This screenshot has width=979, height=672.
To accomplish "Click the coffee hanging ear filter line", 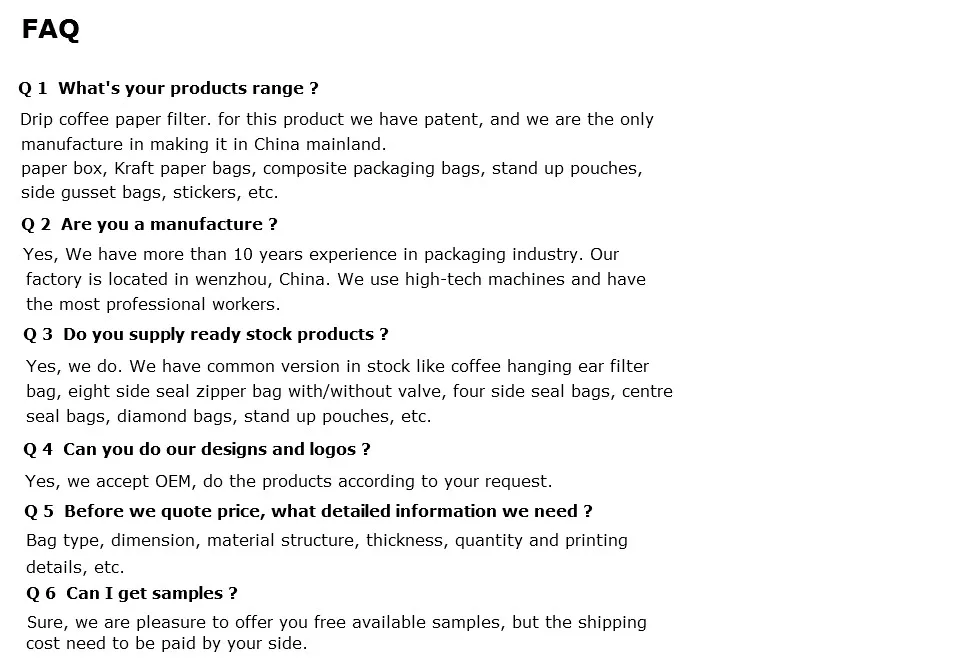I will pos(337,366).
